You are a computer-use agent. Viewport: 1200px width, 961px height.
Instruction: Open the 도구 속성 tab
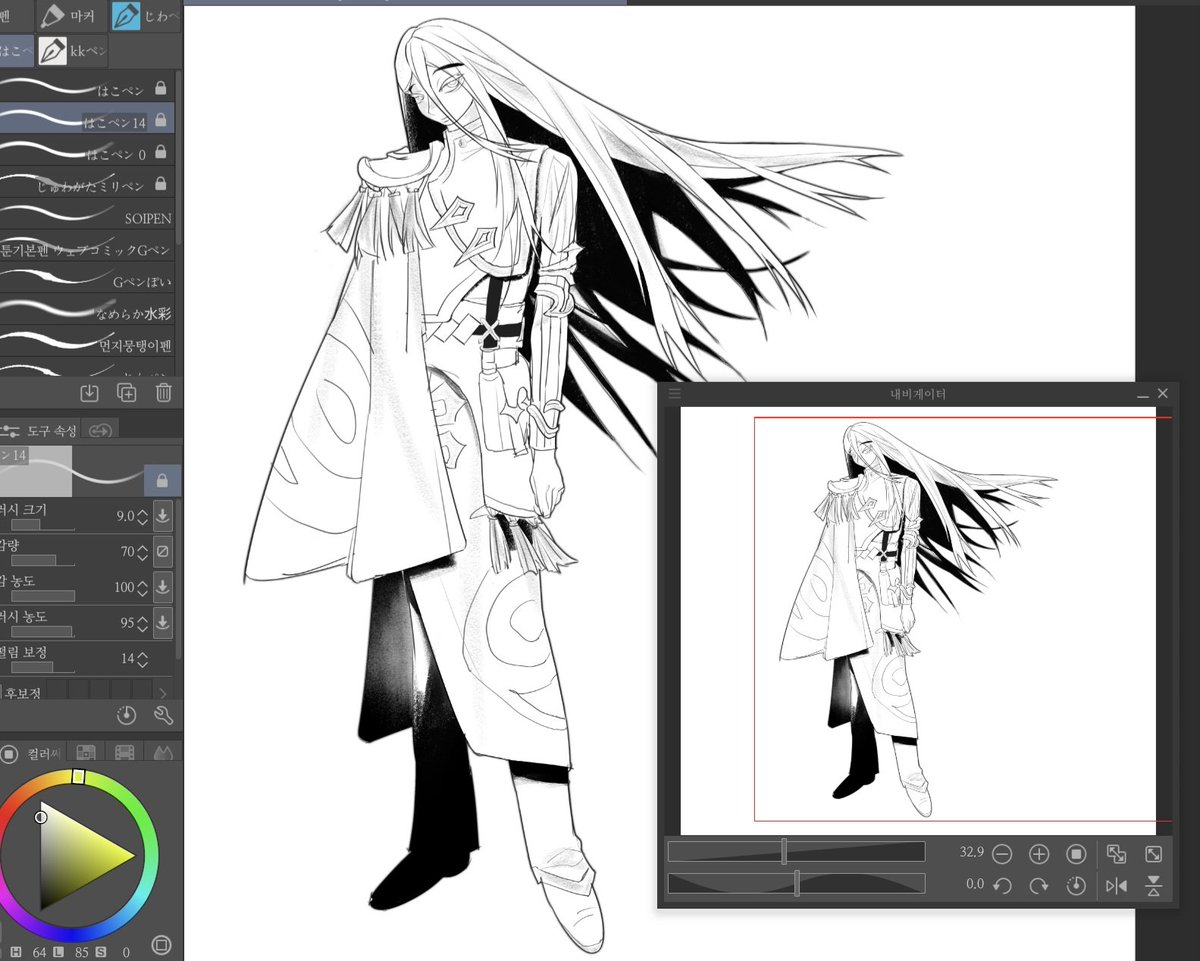click(x=40, y=430)
